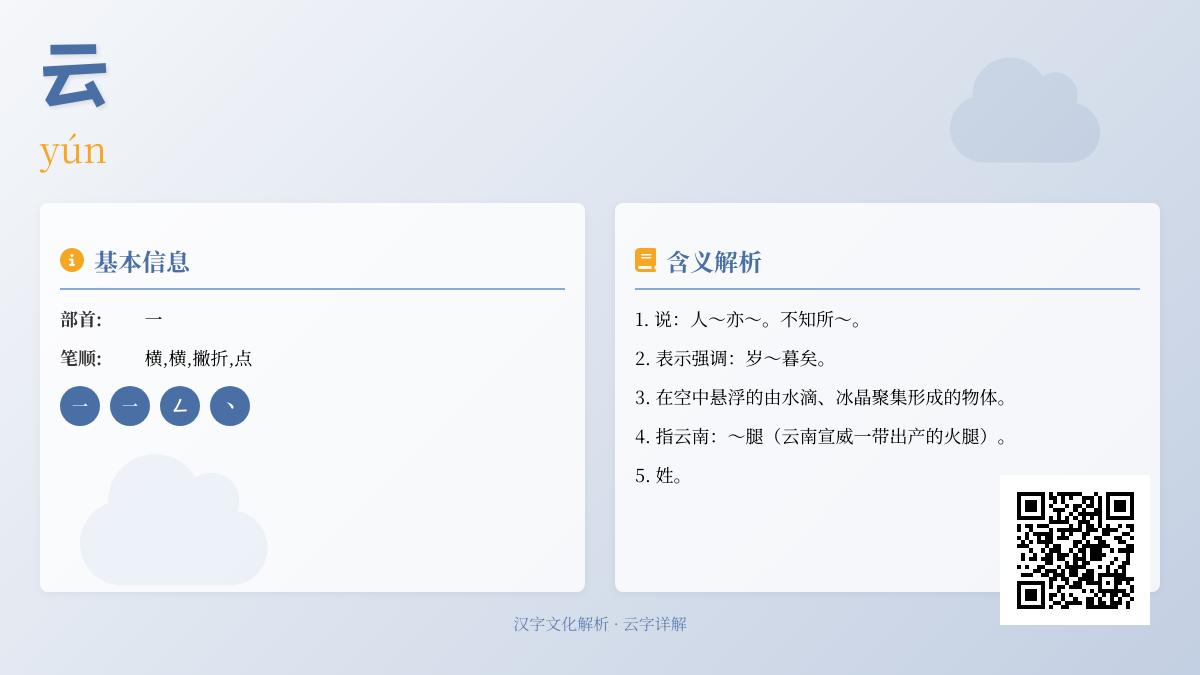Click the QR code image
The height and width of the screenshot is (675, 1200).
(x=1075, y=550)
